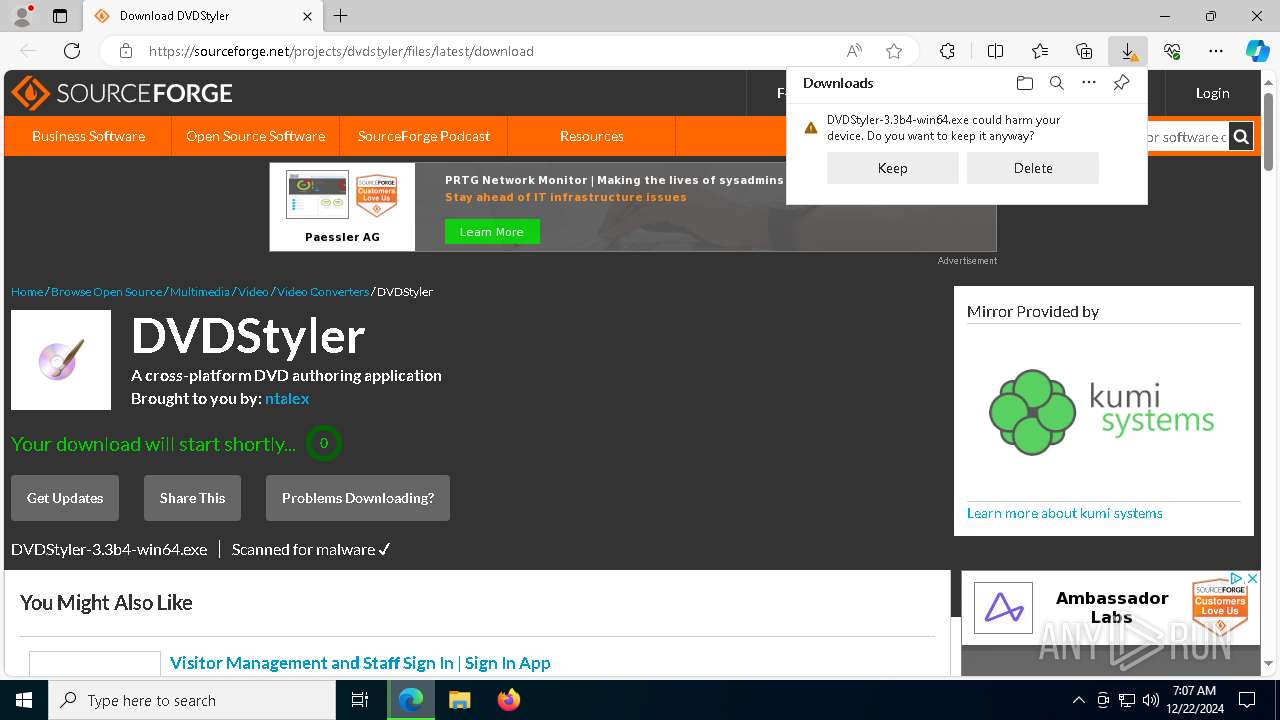The width and height of the screenshot is (1280, 720).
Task: Open the Copilot sidebar icon
Action: (1257, 51)
